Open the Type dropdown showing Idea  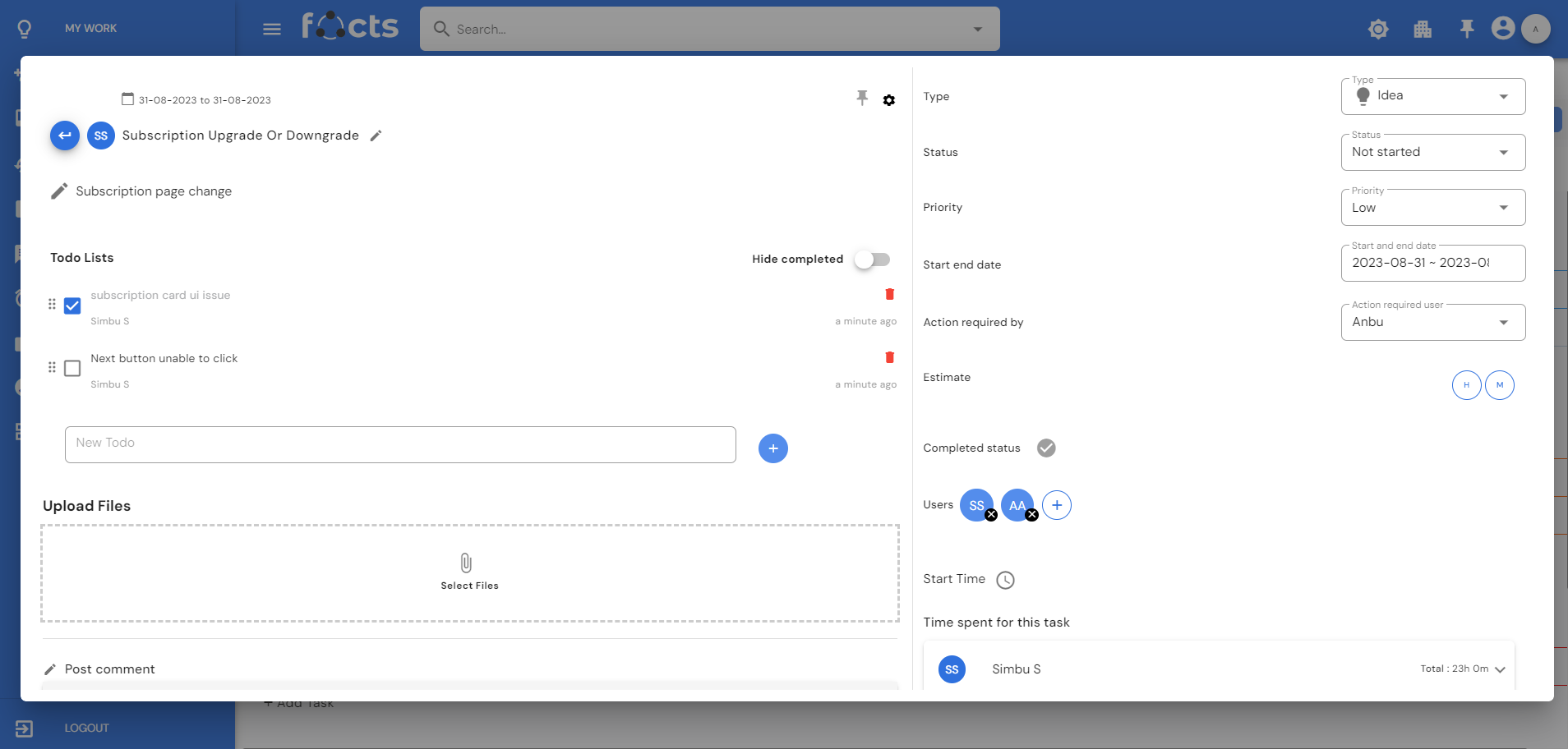[1432, 96]
